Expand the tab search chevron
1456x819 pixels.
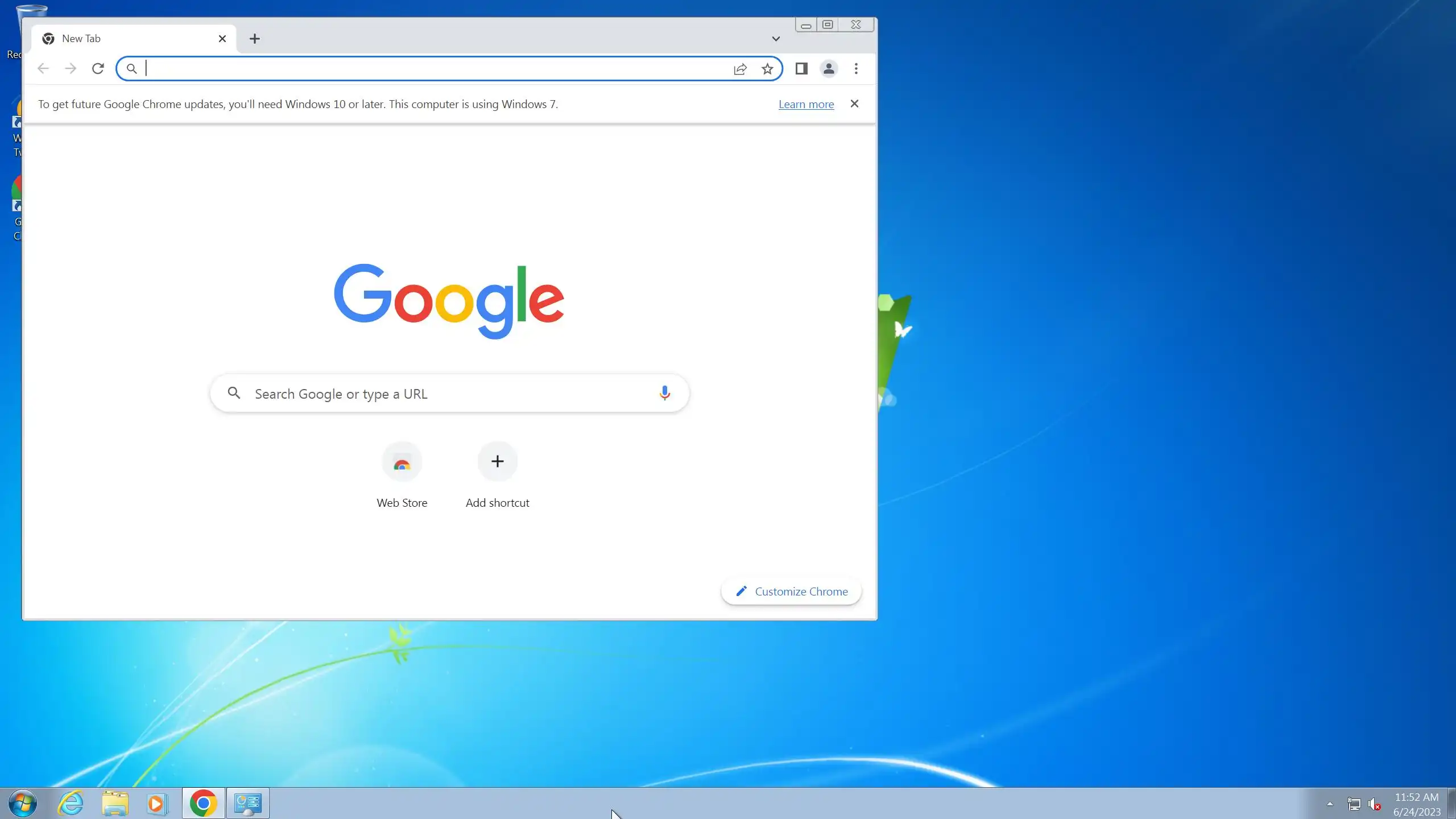click(776, 39)
